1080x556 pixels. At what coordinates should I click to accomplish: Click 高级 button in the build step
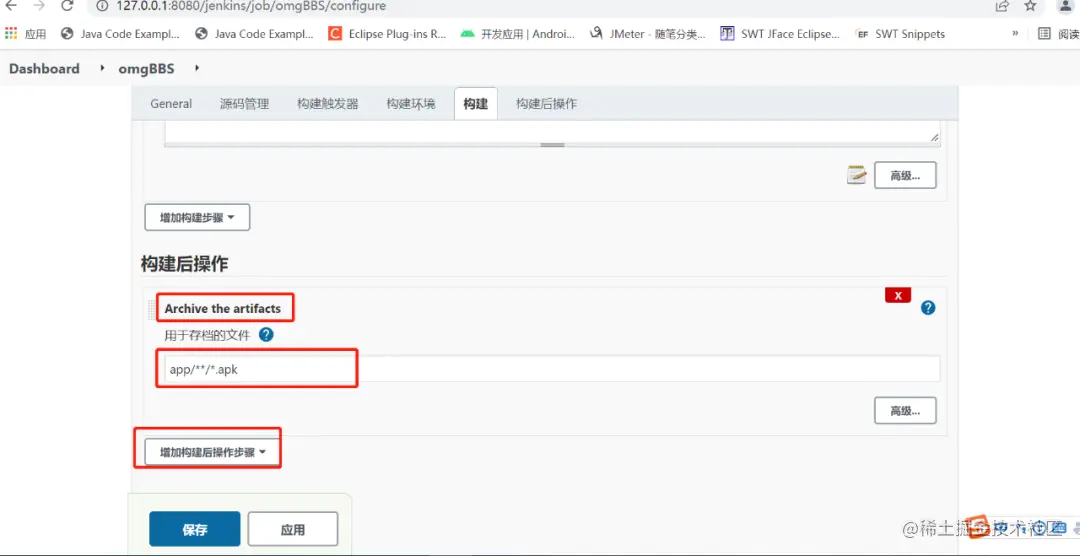pos(905,176)
